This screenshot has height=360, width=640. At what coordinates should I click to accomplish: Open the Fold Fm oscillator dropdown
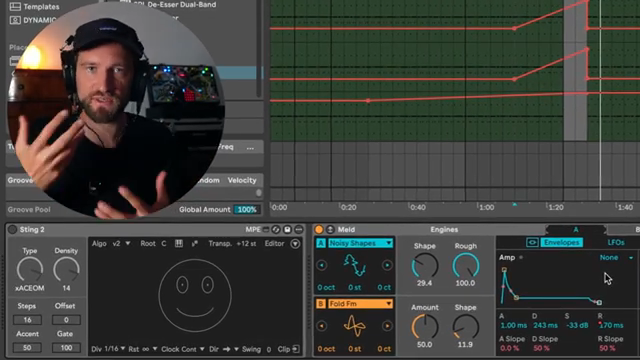360,304
